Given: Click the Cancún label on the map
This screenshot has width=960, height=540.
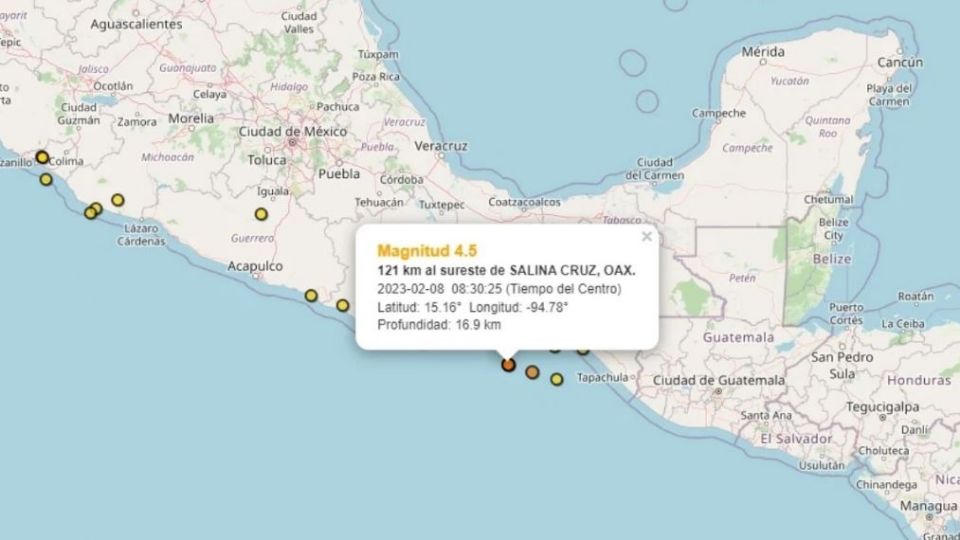Looking at the screenshot, I should [x=899, y=62].
